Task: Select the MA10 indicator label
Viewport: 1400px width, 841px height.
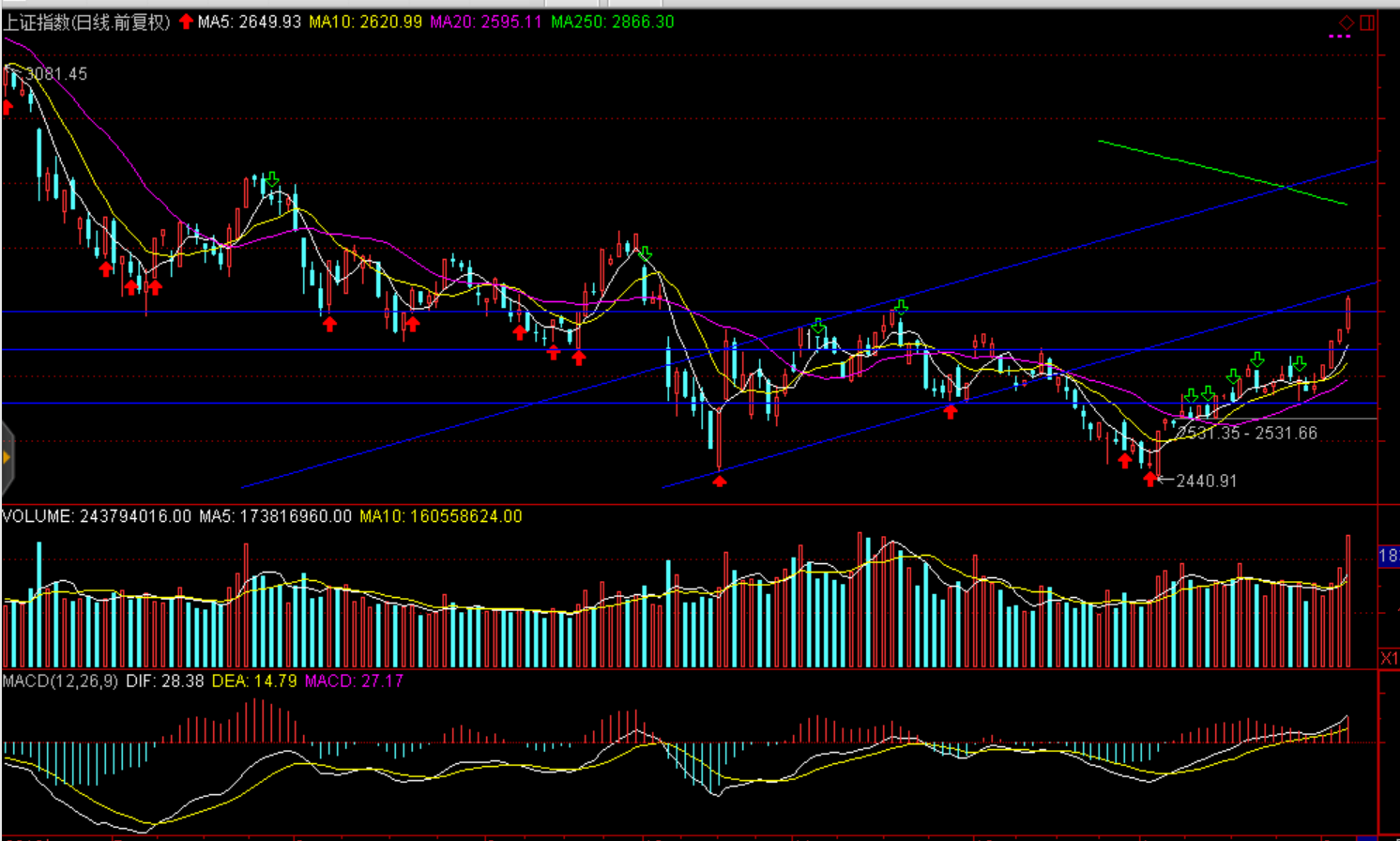Action: pyautogui.click(x=365, y=23)
